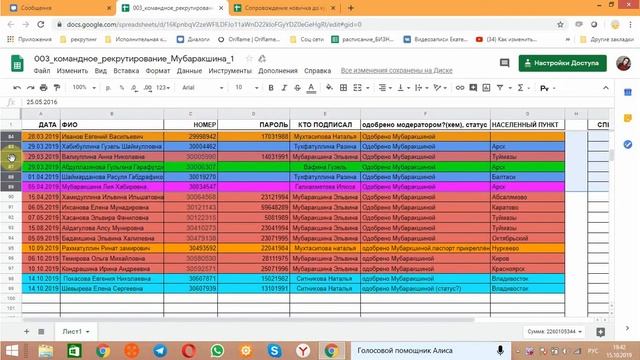Click Настройки Доступа share button
640x360 pixels.
point(562,63)
